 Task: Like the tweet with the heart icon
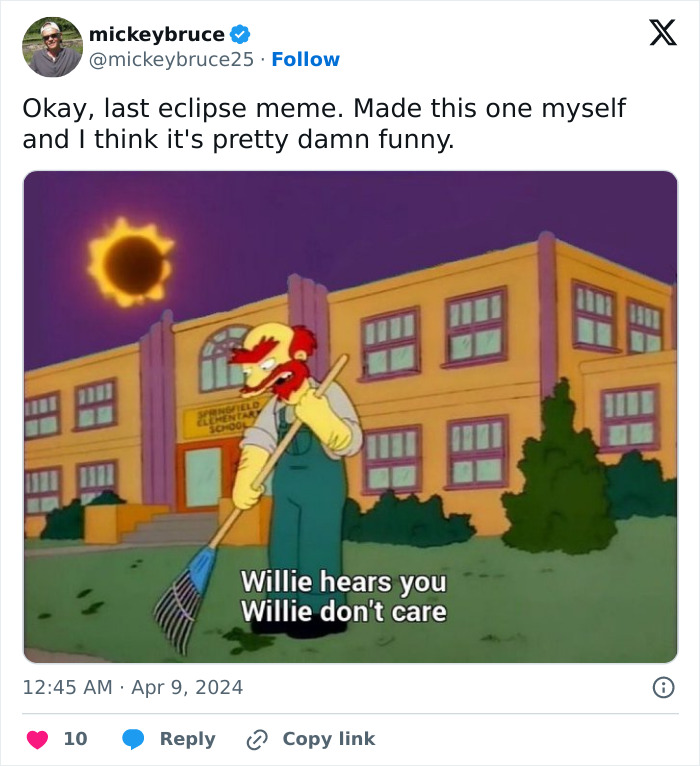[37, 739]
